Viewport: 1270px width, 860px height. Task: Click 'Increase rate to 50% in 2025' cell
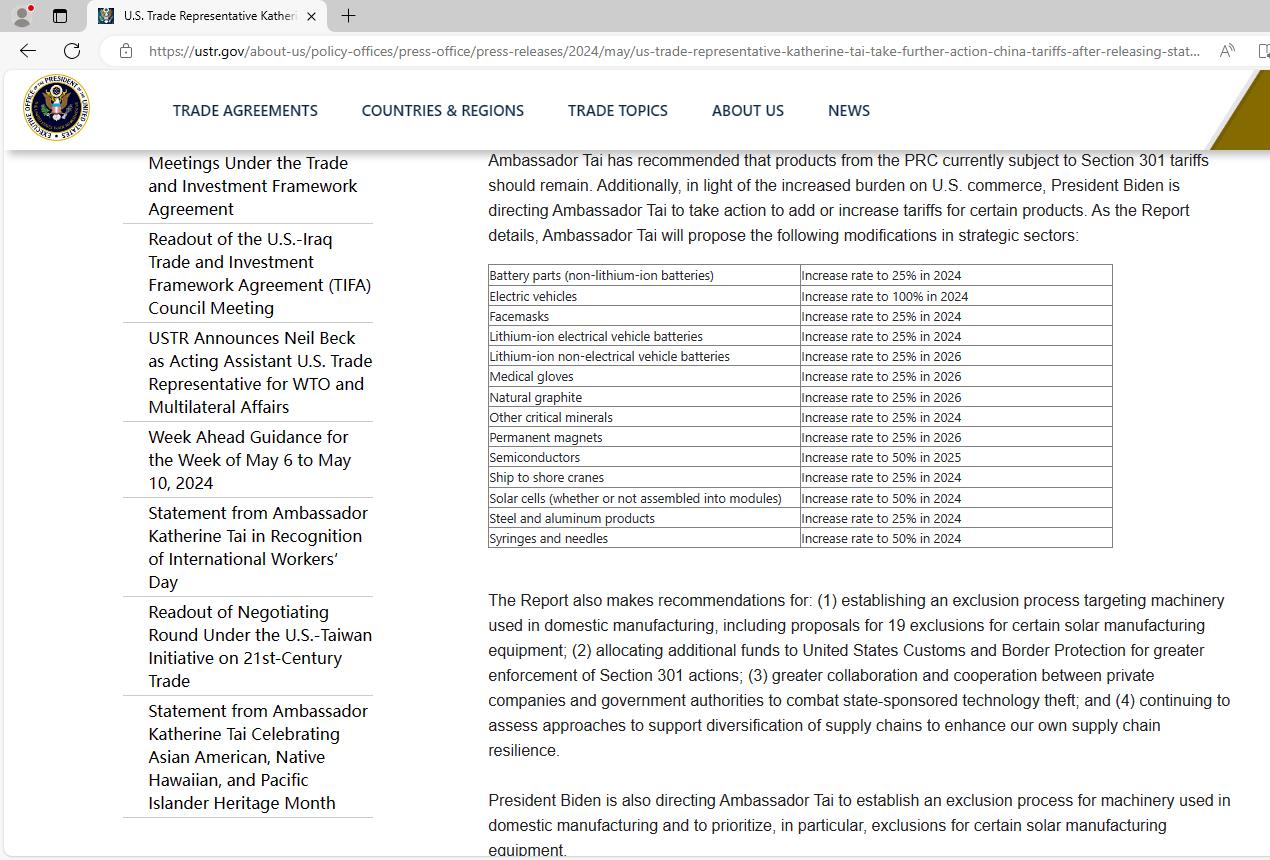(956, 457)
